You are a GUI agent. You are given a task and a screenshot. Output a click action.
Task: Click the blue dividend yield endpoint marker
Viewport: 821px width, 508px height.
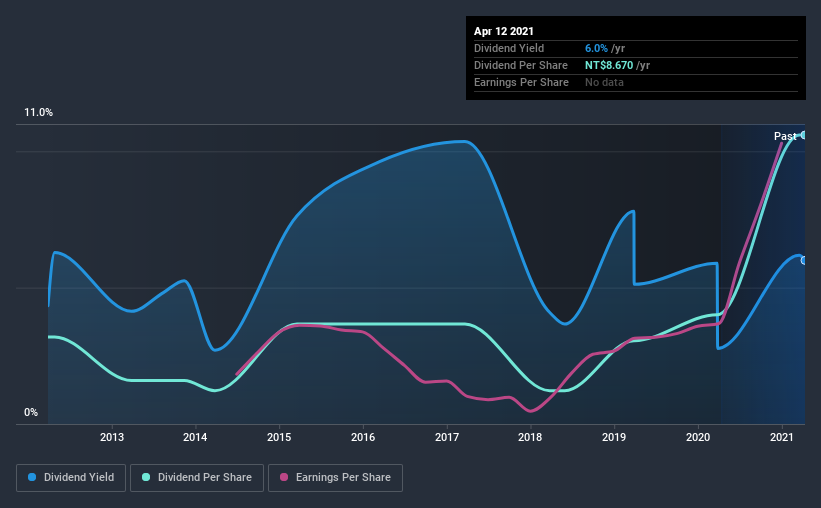tap(804, 260)
